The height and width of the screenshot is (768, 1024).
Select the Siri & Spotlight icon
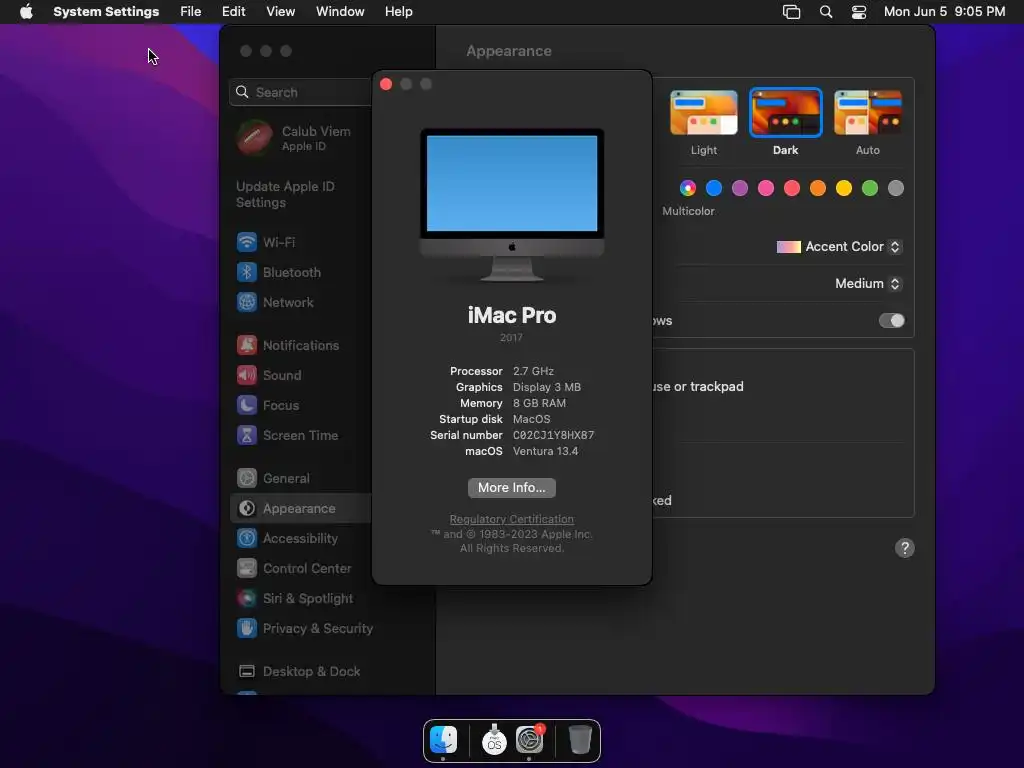(247, 598)
